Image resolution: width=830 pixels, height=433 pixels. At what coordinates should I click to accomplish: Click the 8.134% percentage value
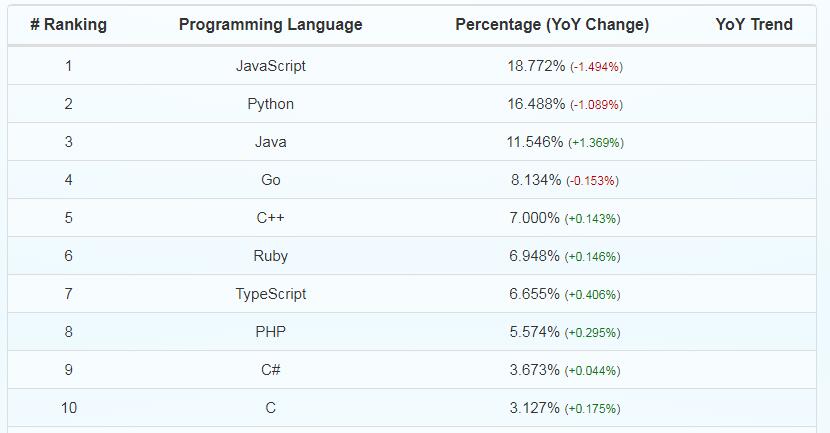pos(536,180)
